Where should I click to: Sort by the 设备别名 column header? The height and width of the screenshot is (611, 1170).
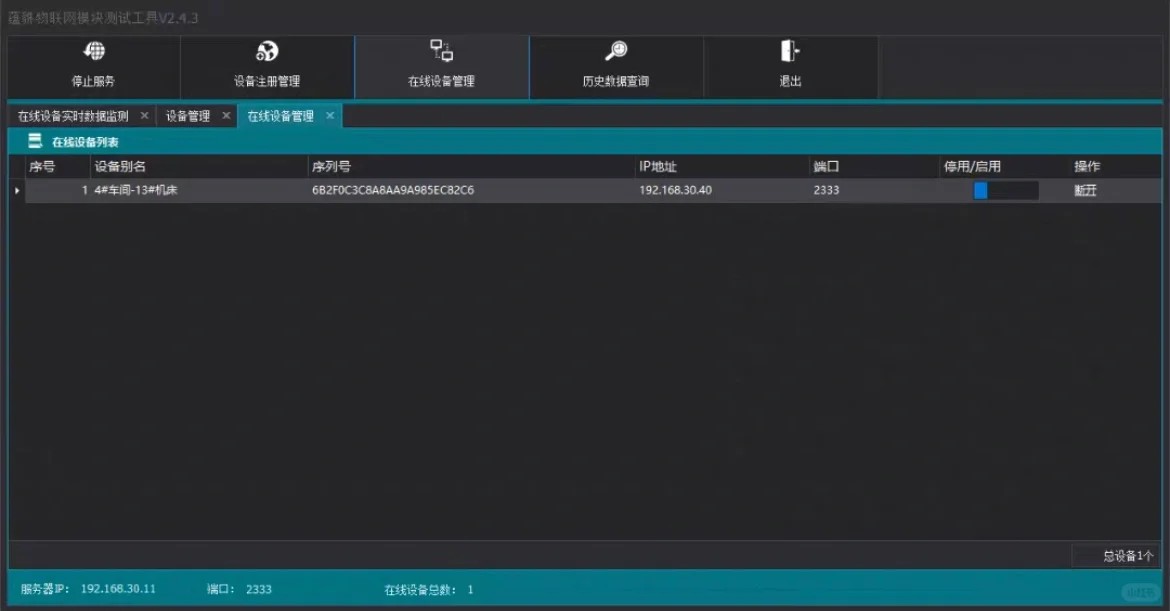pyautogui.click(x=120, y=167)
